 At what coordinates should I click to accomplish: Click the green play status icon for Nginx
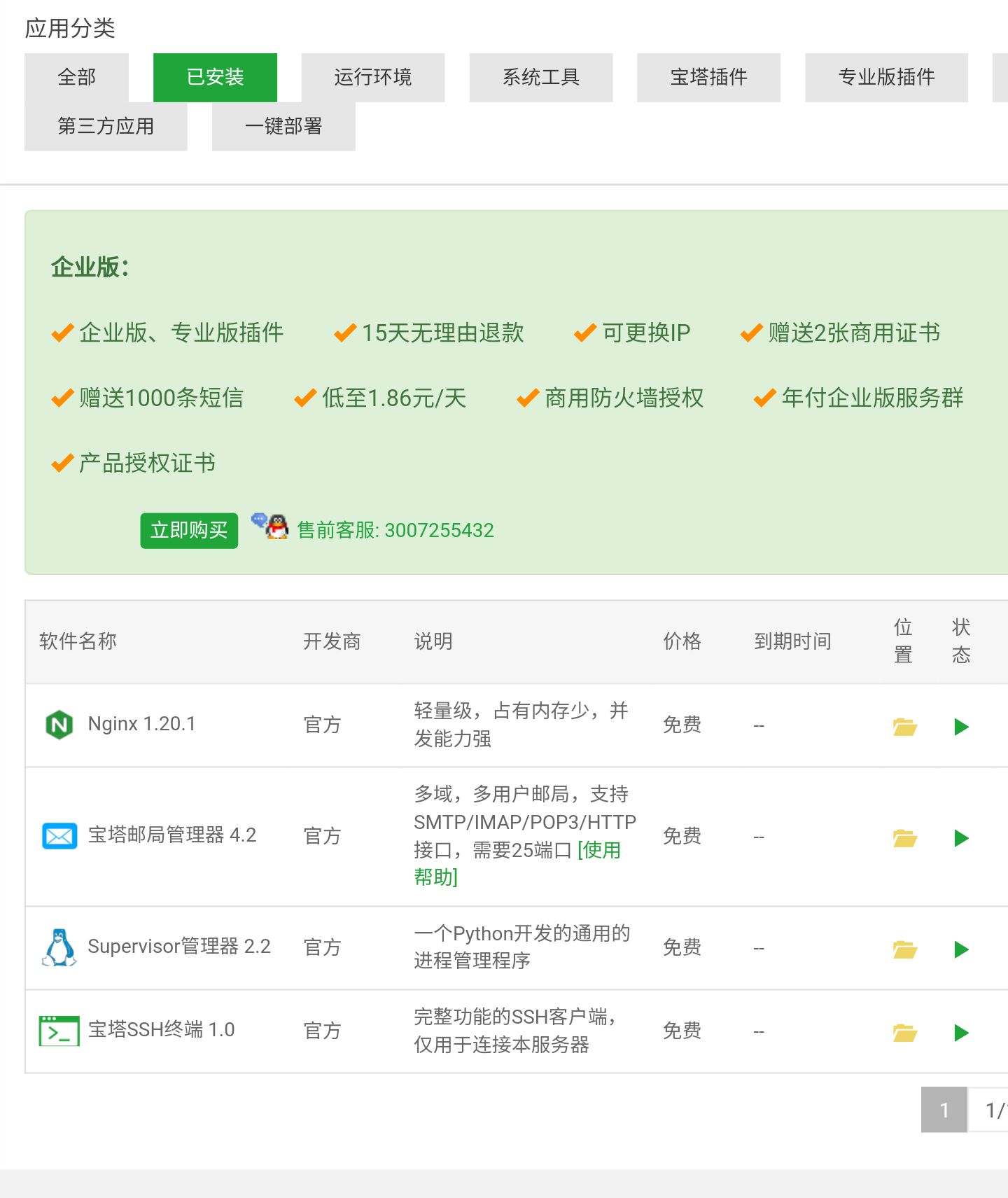(961, 727)
